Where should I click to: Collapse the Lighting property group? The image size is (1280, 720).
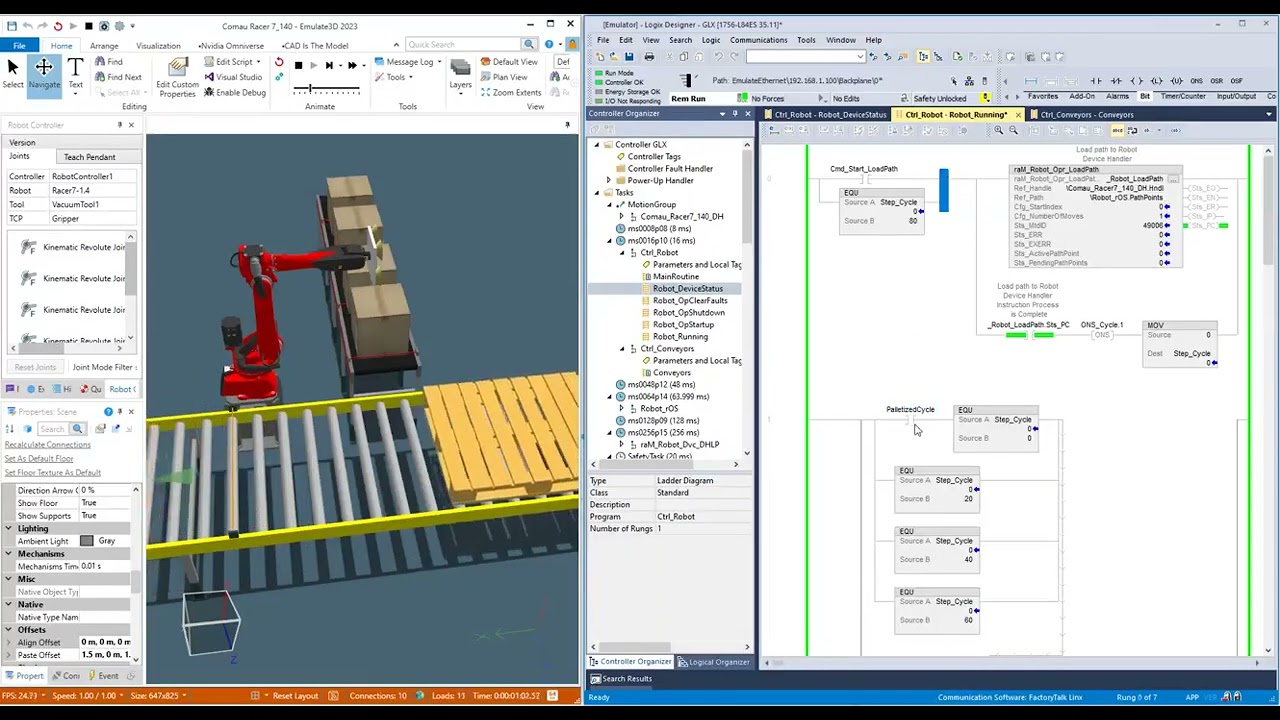(x=9, y=528)
